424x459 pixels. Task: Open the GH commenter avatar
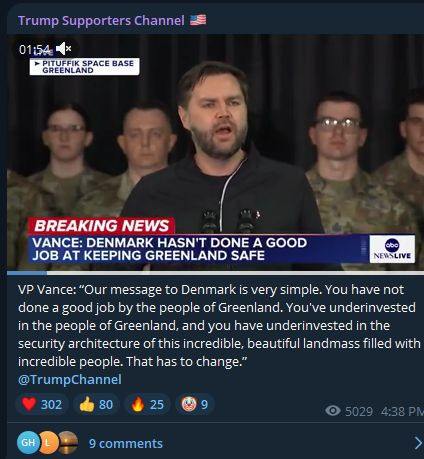pyautogui.click(x=28, y=442)
